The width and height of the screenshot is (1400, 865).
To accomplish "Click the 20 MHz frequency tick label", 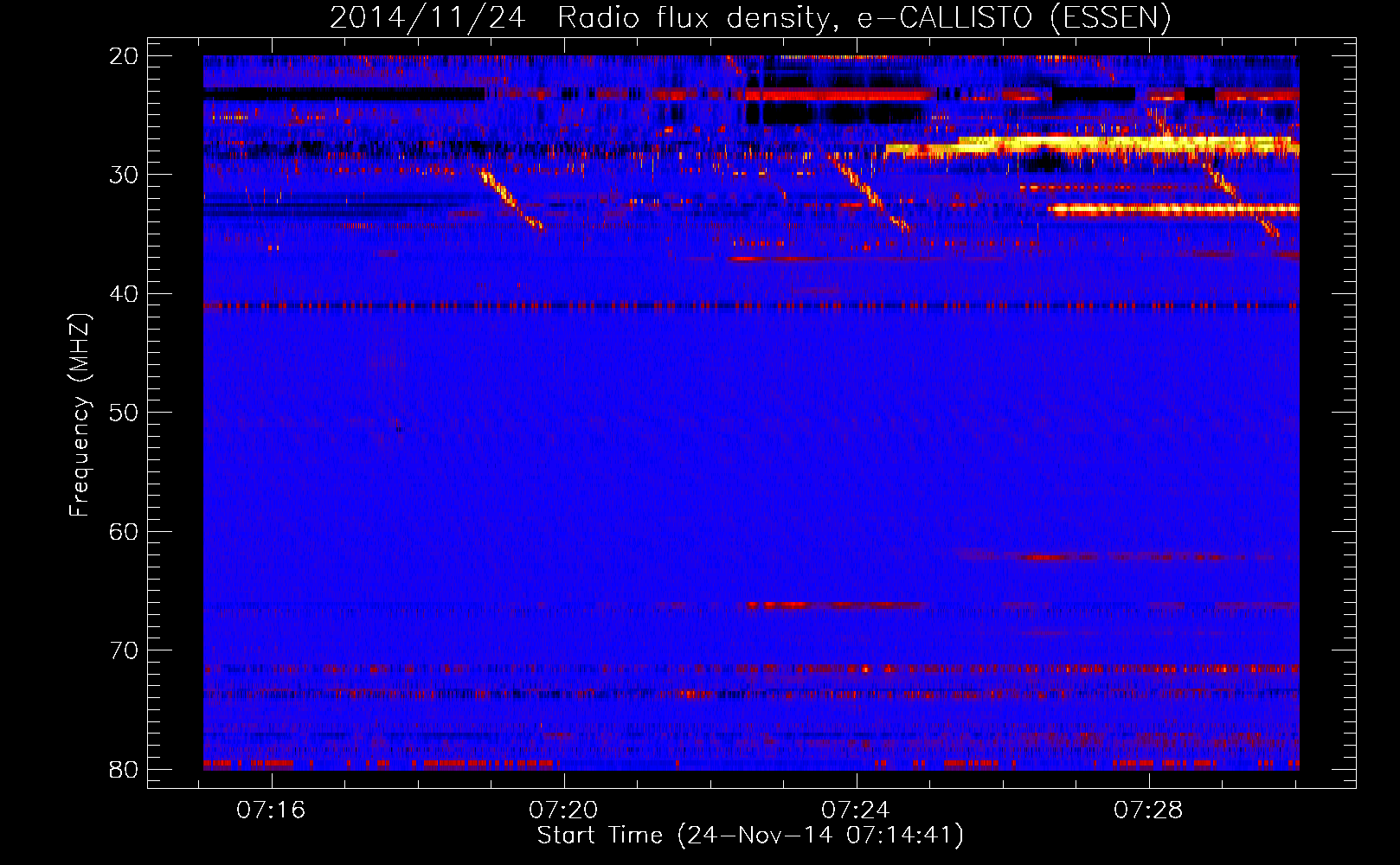I will pos(124,56).
